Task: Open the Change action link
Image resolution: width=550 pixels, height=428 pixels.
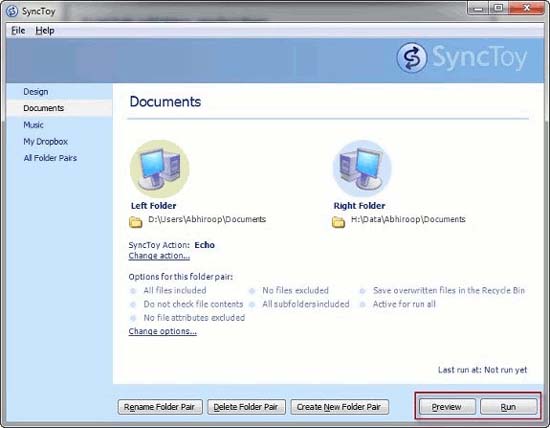Action: 159,256
